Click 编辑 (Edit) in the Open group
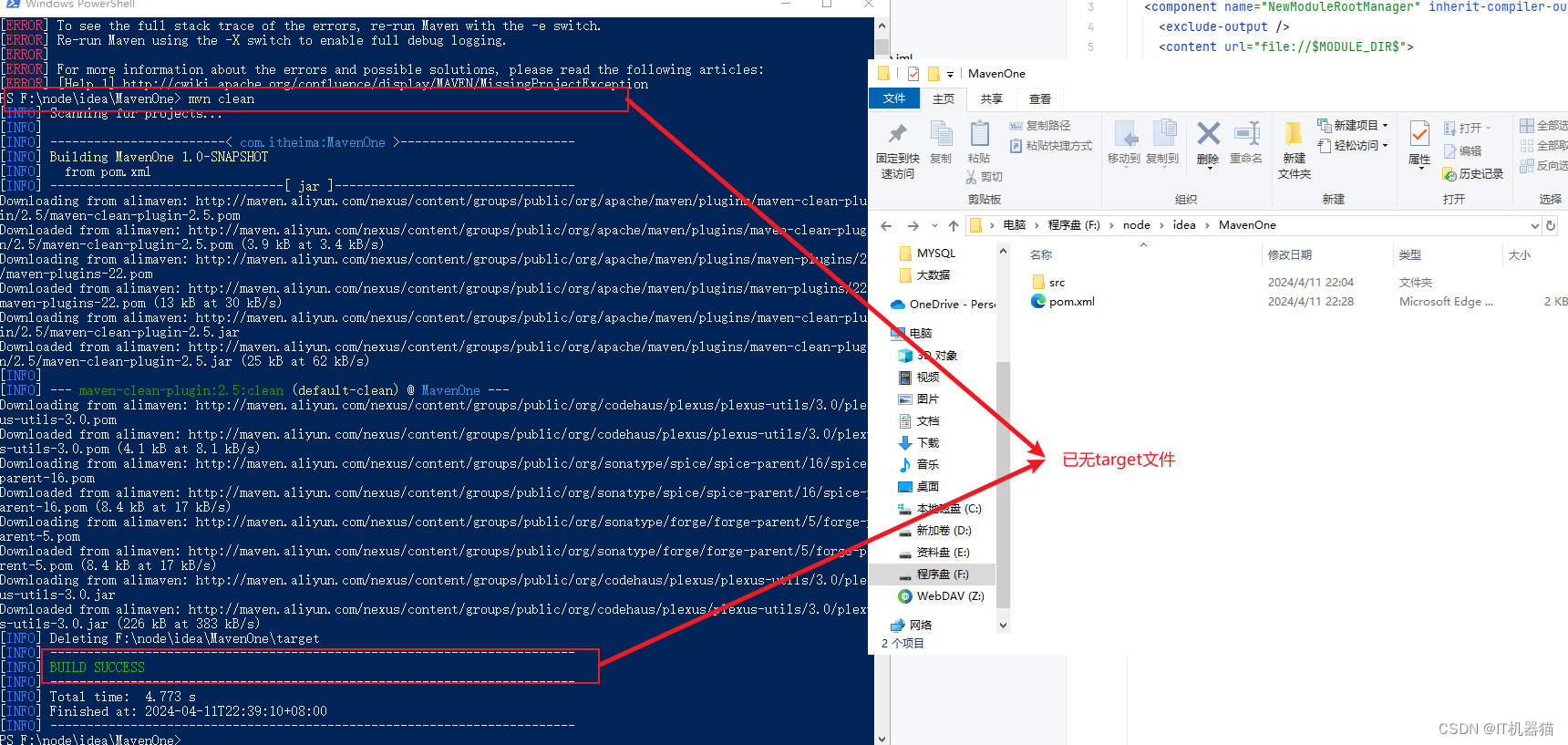Screen dimensions: 1568x745 coord(1462,151)
